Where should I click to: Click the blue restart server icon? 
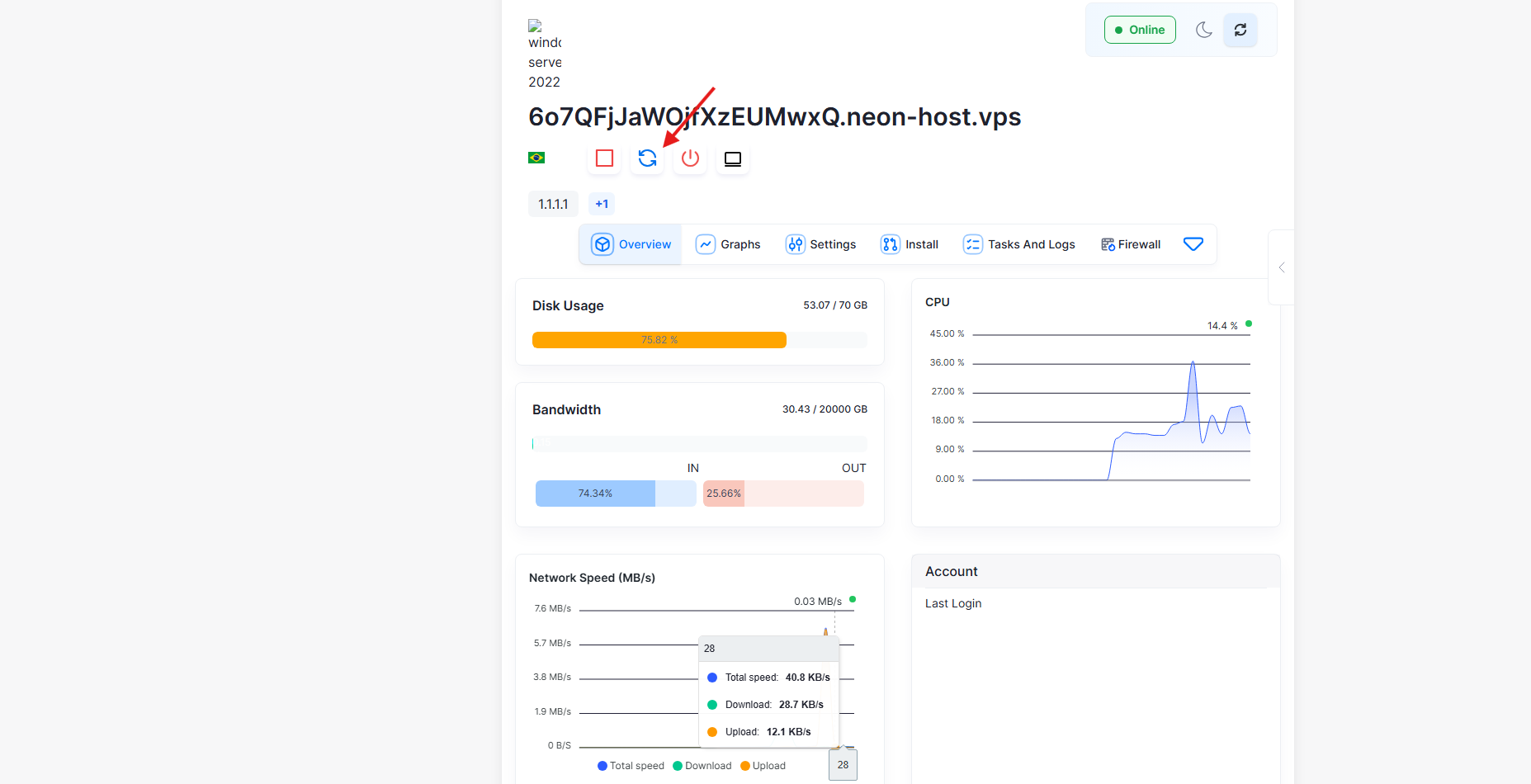648,158
